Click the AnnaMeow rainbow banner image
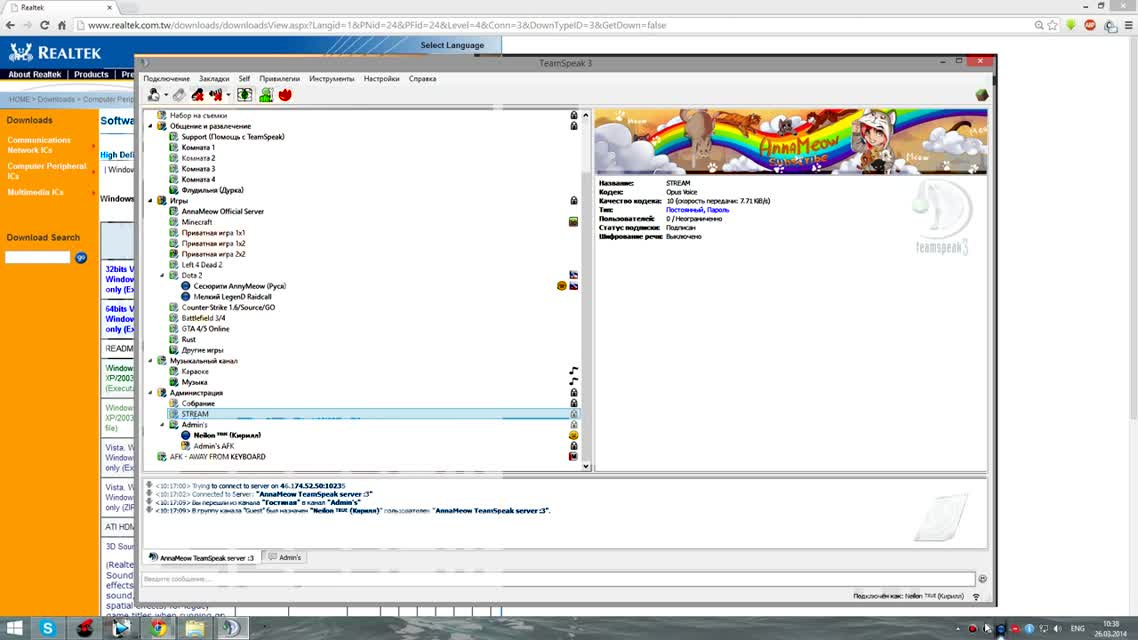 (x=791, y=141)
